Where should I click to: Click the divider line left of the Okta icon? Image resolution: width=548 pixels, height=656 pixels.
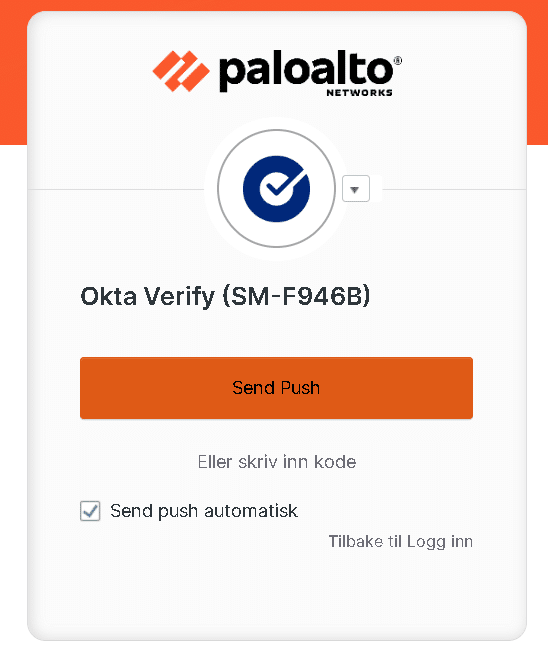pyautogui.click(x=116, y=189)
